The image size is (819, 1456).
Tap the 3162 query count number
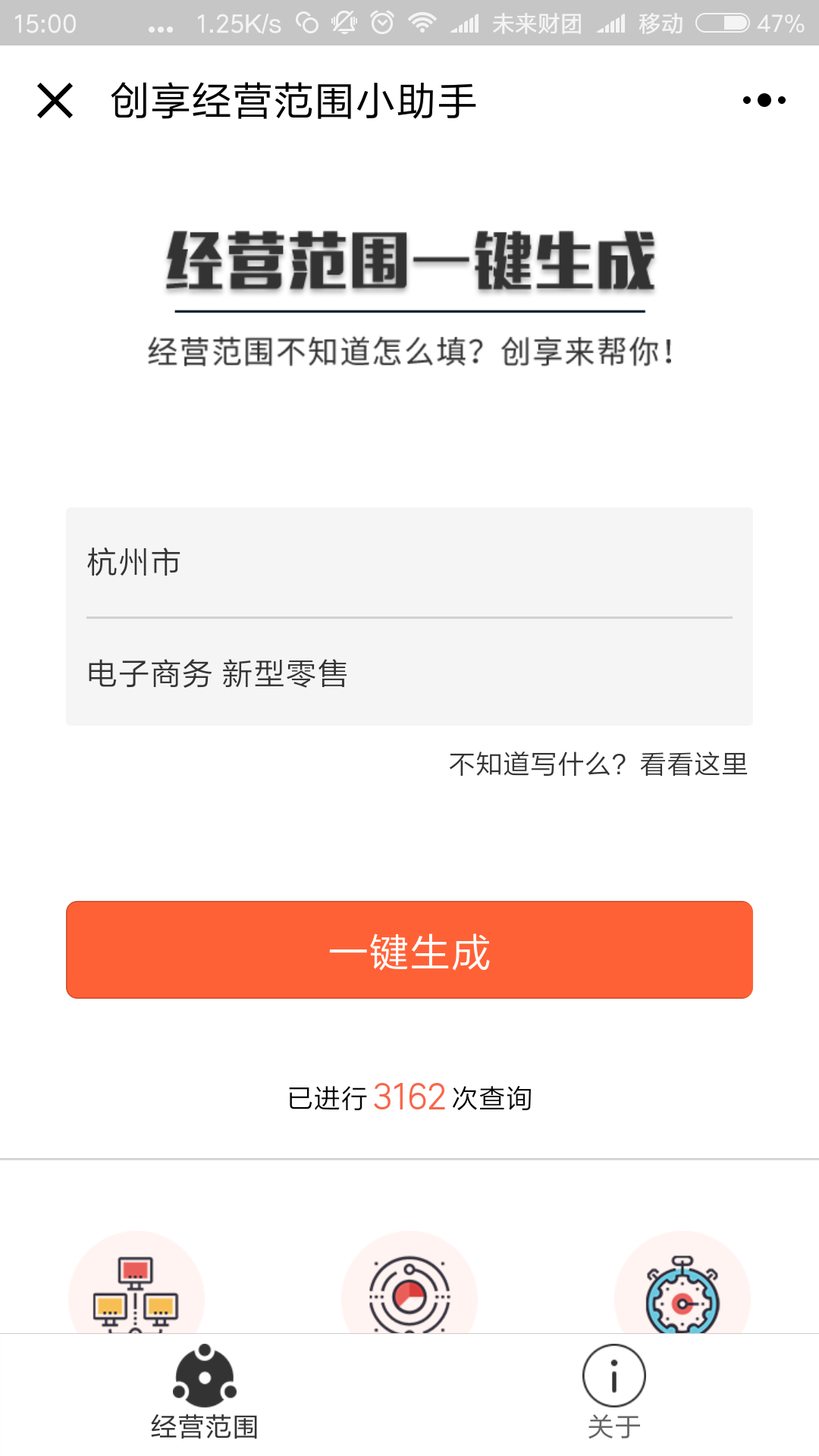coord(409,1097)
